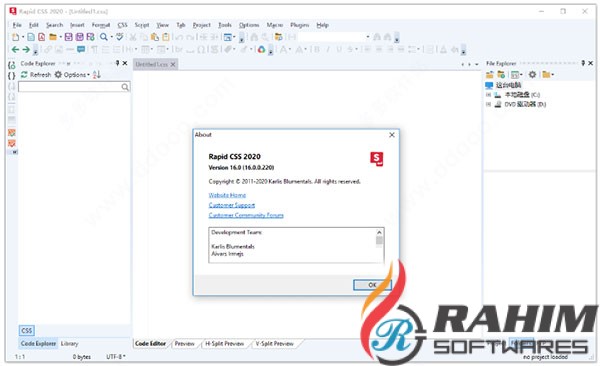
Task: Click the browser preview window icon
Action: [228, 37]
